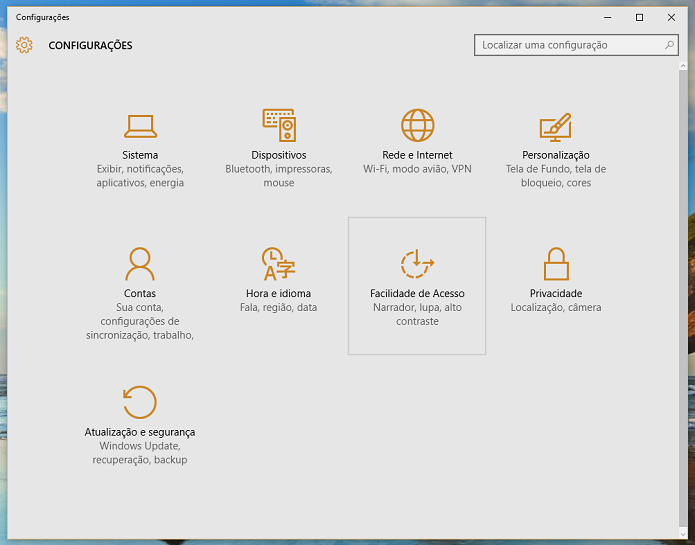Click 'Sua conta, configurações de sincronização' description
695x545 pixels.
(140, 321)
